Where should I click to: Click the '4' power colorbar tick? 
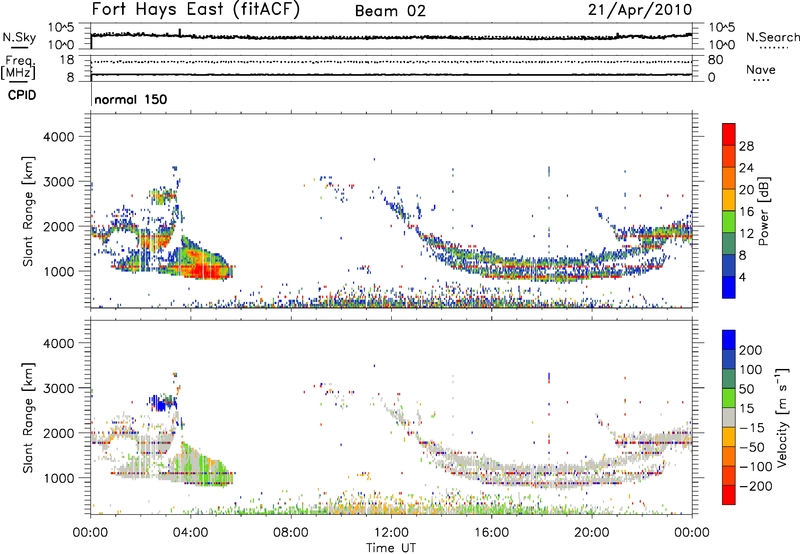coord(742,277)
